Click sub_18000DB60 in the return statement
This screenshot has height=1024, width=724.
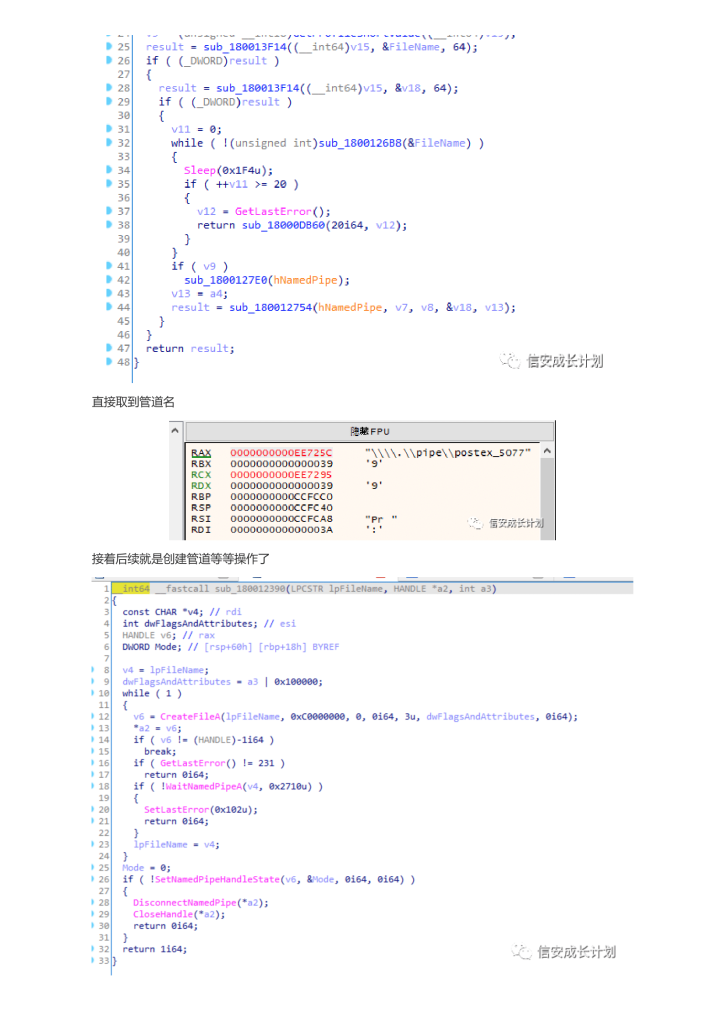tap(283, 225)
